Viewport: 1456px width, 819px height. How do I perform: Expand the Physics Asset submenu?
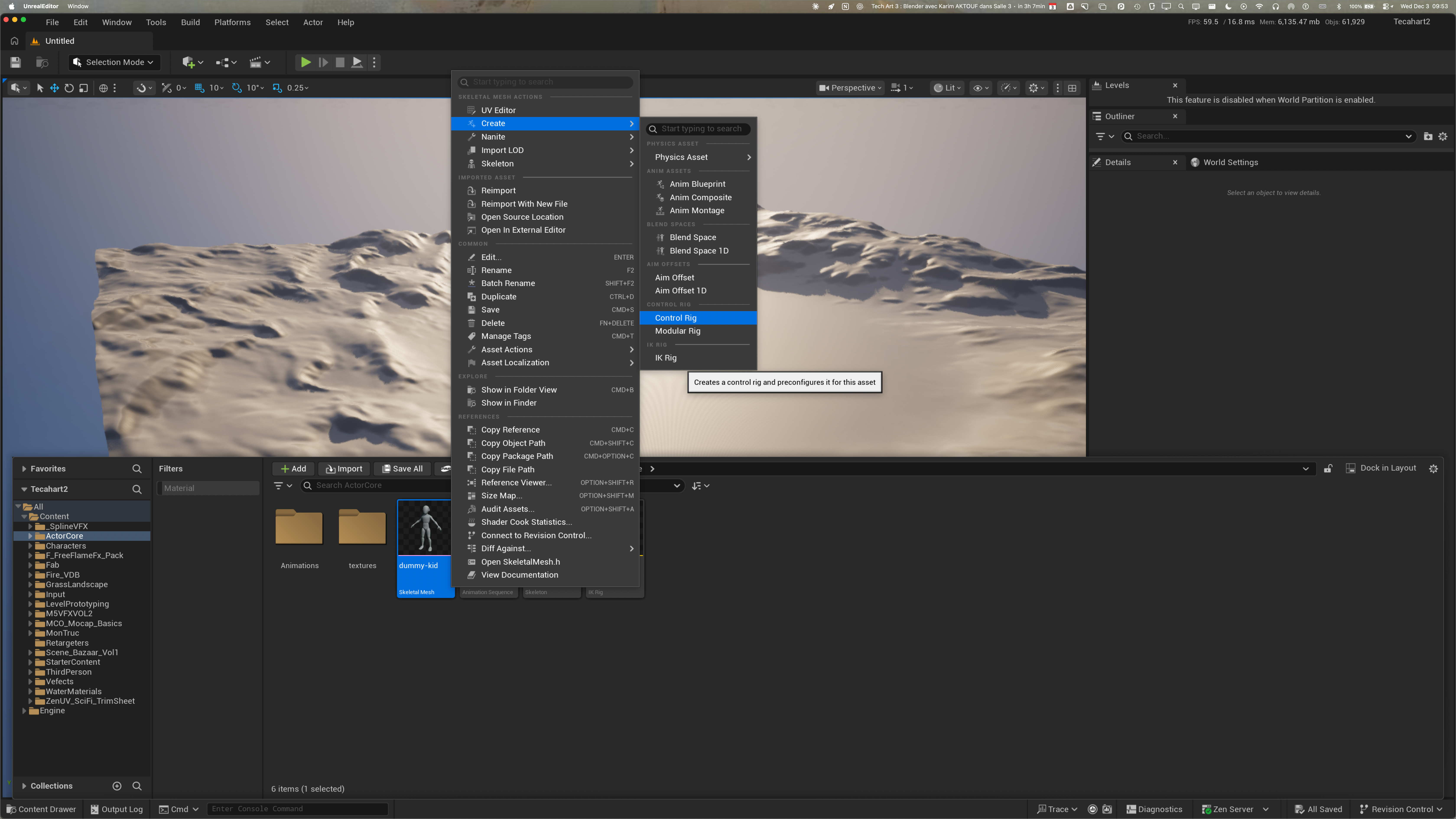tap(698, 157)
